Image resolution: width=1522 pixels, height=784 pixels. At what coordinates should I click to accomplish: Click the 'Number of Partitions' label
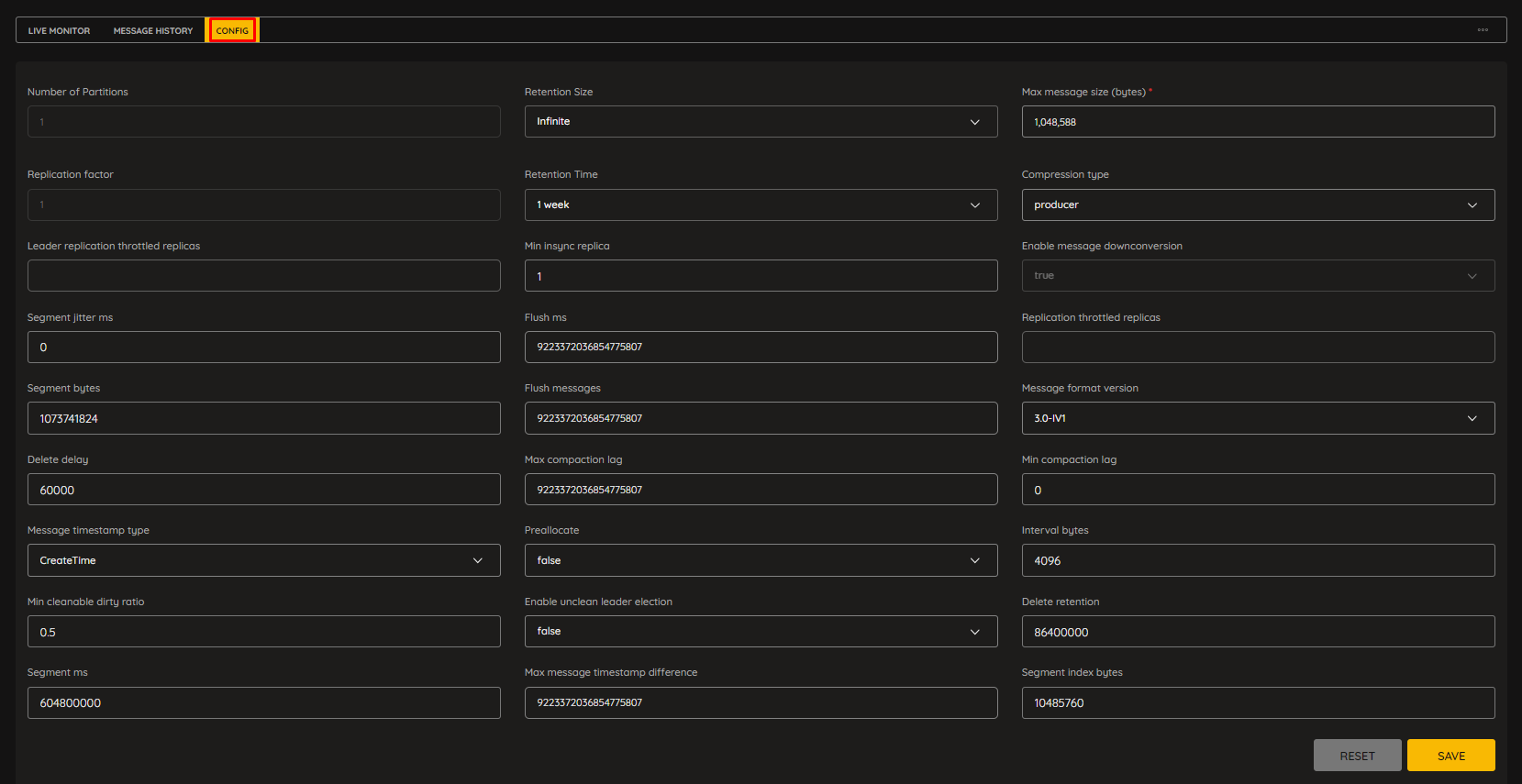[78, 92]
